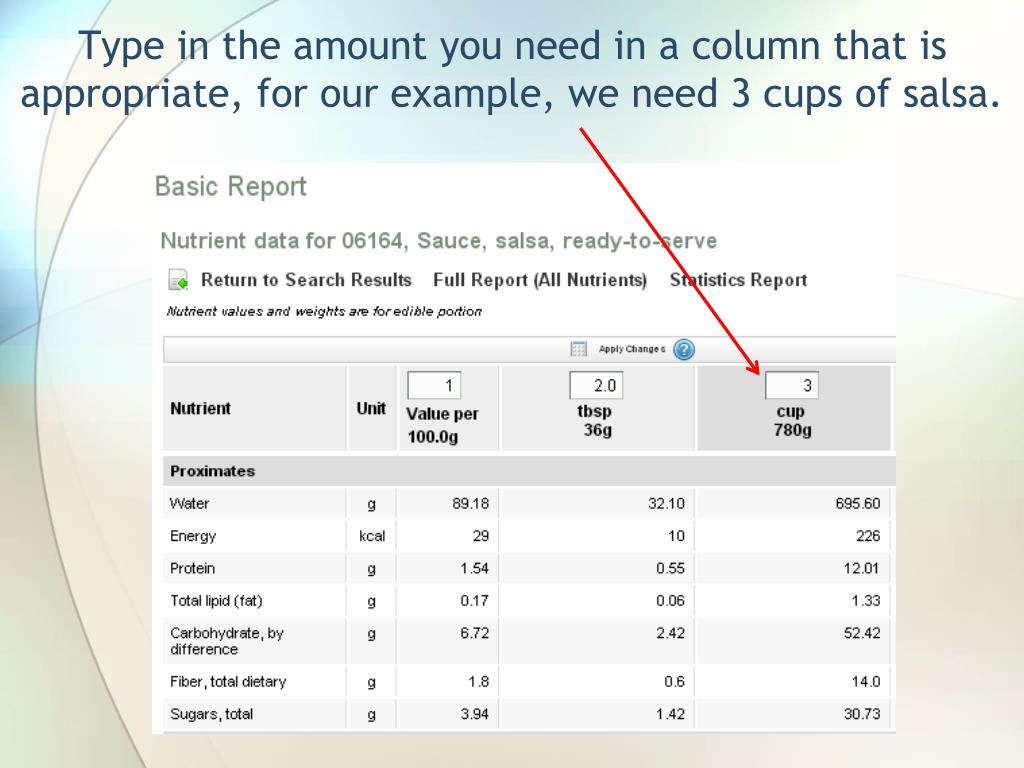Click the 12.01 protein per cup value
The image size is (1024, 768).
click(861, 568)
